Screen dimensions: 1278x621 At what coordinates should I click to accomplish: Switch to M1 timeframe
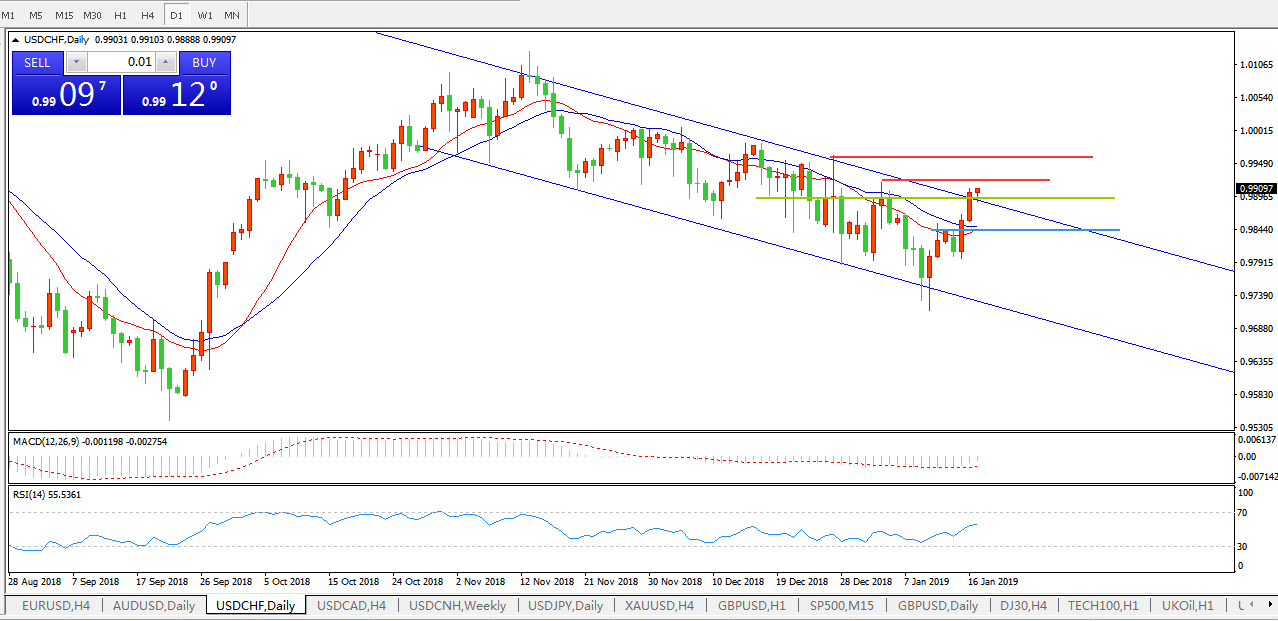pyautogui.click(x=9, y=15)
